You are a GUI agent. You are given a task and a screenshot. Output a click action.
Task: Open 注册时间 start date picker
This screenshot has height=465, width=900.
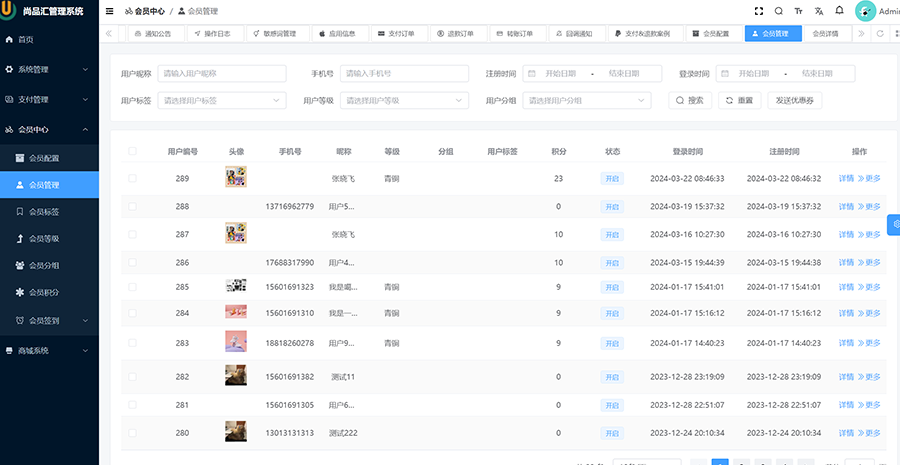tap(560, 73)
